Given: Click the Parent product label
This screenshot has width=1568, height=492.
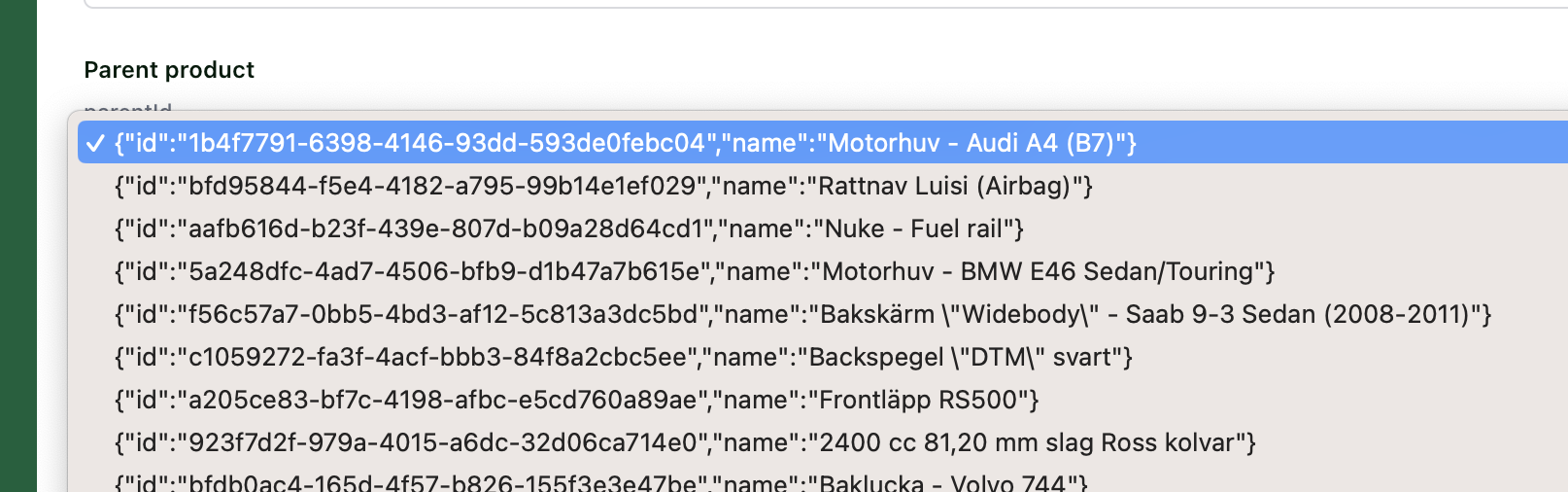Looking at the screenshot, I should (169, 70).
